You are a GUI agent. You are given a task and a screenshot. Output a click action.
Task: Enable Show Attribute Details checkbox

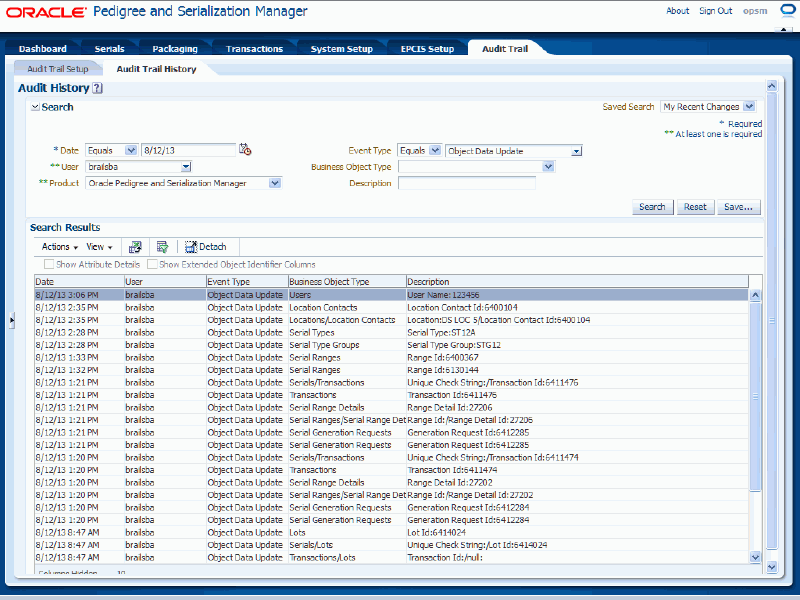coord(49,264)
